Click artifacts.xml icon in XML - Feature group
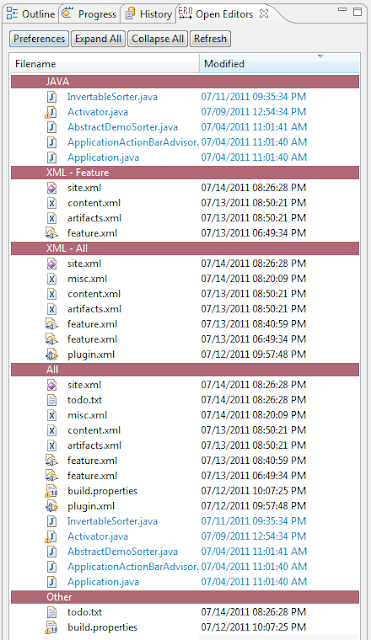 pos(52,218)
